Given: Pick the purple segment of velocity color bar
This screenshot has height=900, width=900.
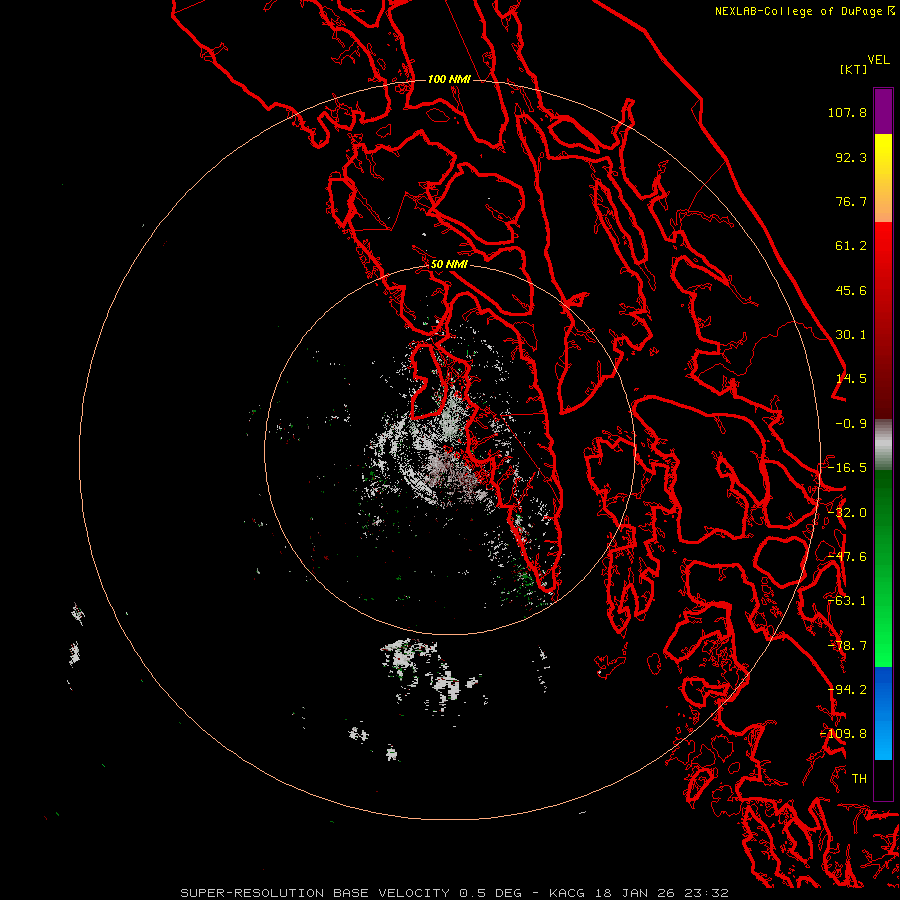Looking at the screenshot, I should point(883,111).
